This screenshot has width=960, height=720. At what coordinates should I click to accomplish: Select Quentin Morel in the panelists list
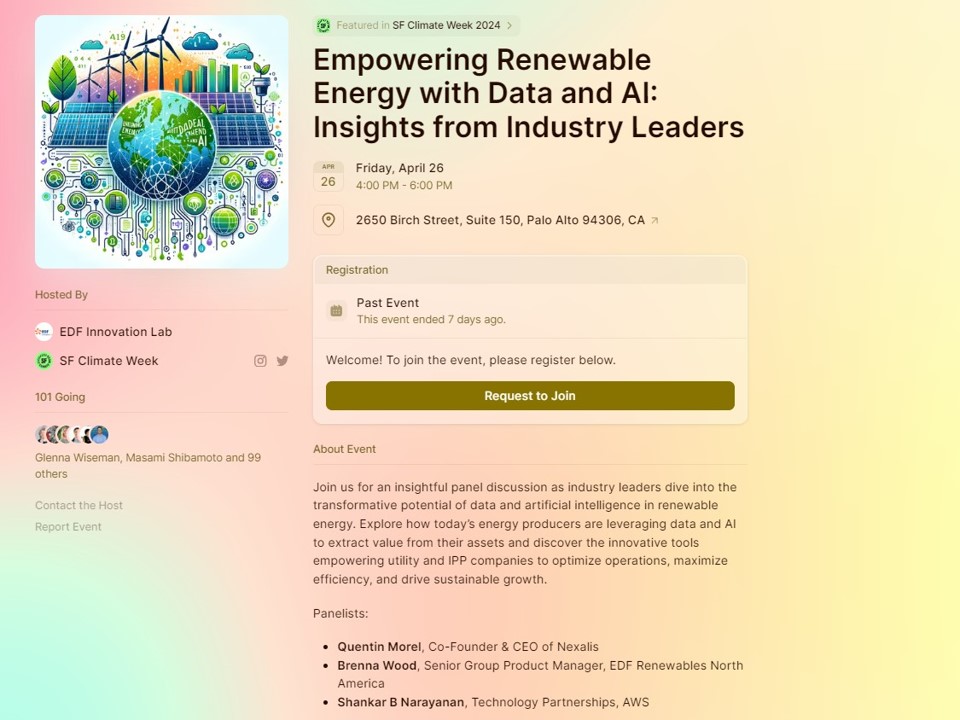[379, 646]
